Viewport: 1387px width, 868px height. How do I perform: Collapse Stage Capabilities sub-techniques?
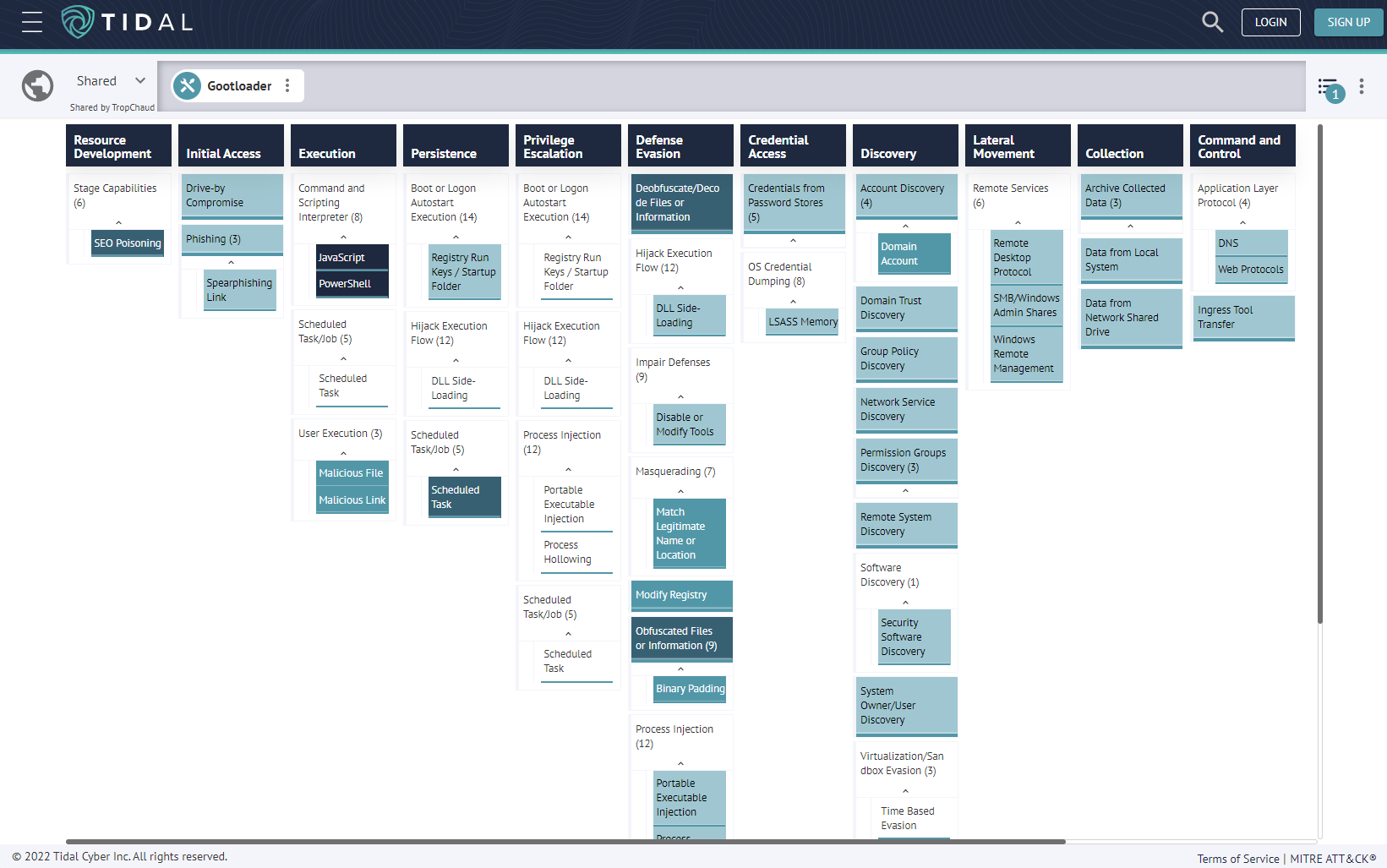(x=118, y=222)
